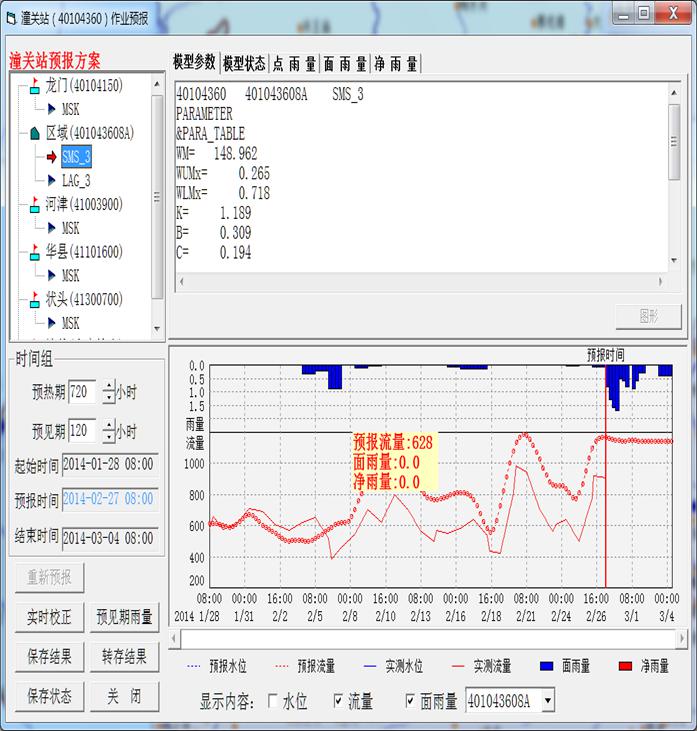This screenshot has height=731, width=697.
Task: Click the chart scrollbar left arrow
Action: tap(174, 638)
